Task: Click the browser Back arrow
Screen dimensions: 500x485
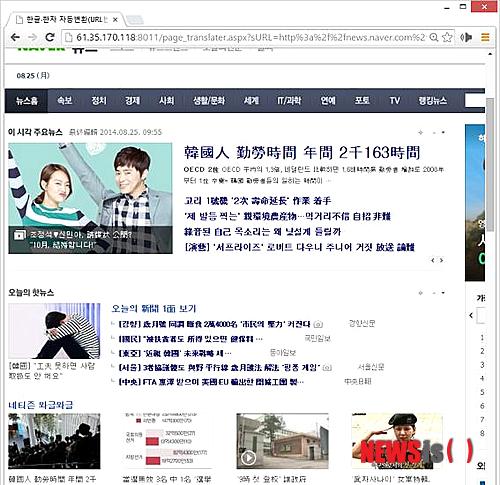Action: tap(15, 37)
